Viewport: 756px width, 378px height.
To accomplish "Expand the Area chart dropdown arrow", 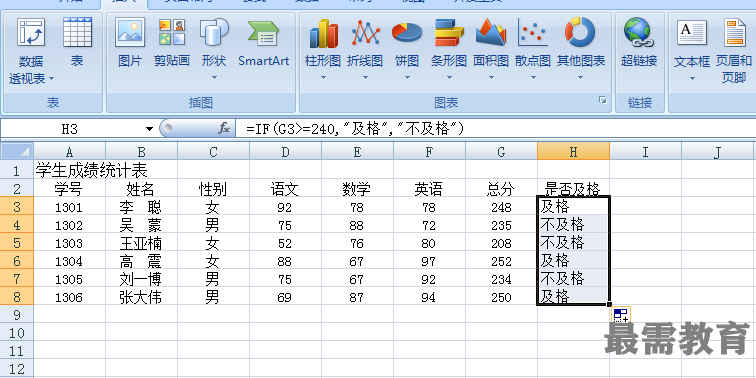I will click(491, 78).
